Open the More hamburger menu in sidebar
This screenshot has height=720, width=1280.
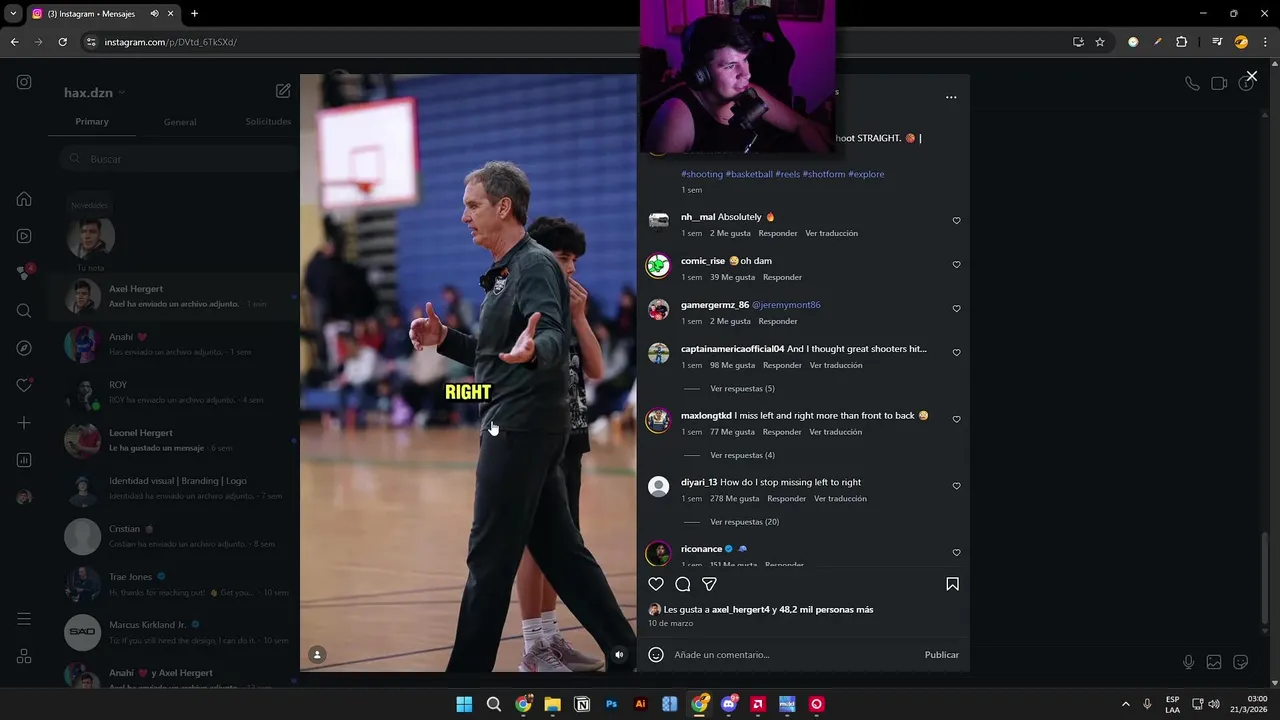[24, 619]
